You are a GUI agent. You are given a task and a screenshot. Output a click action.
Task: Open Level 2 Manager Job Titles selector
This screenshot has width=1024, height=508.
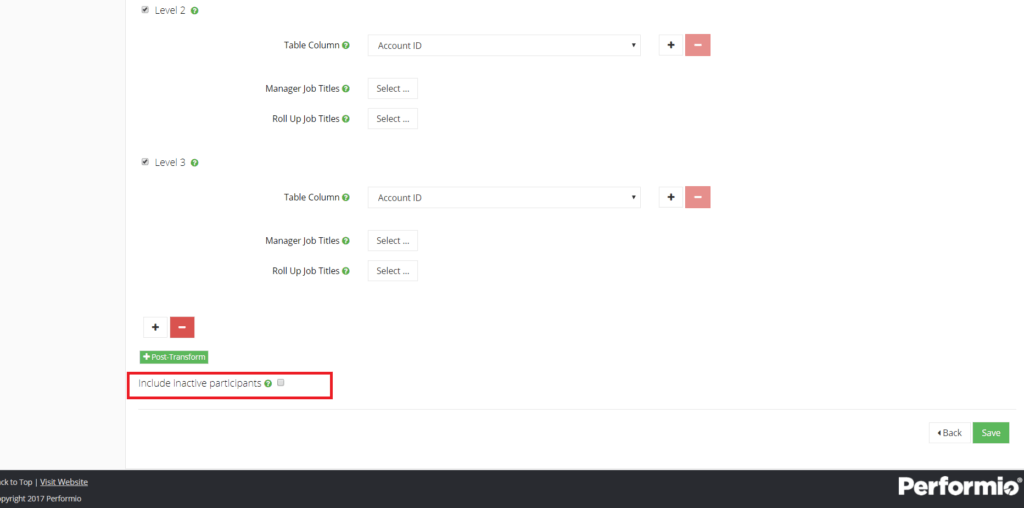pyautogui.click(x=392, y=88)
